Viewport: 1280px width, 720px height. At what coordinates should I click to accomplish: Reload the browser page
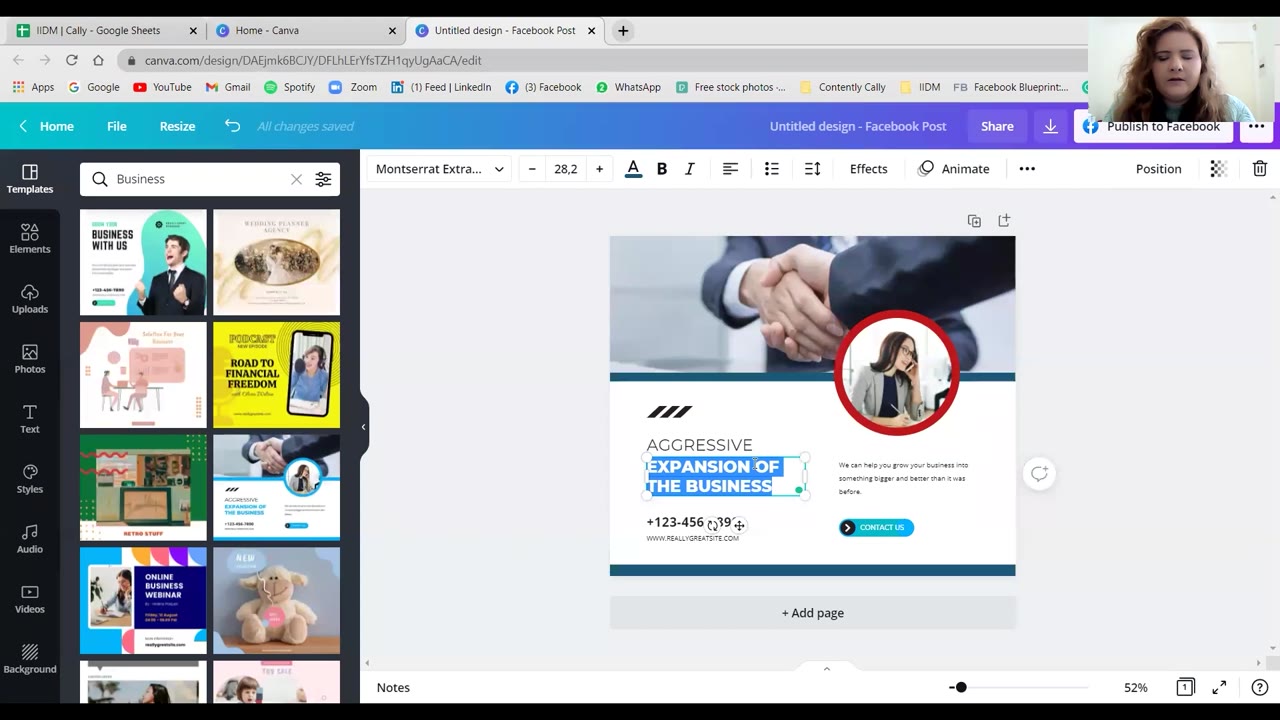(71, 60)
